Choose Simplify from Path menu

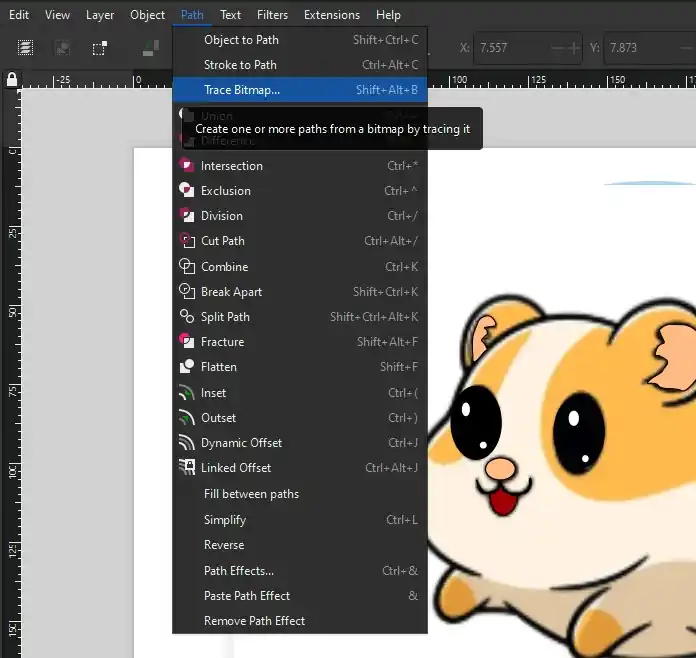(x=300, y=519)
